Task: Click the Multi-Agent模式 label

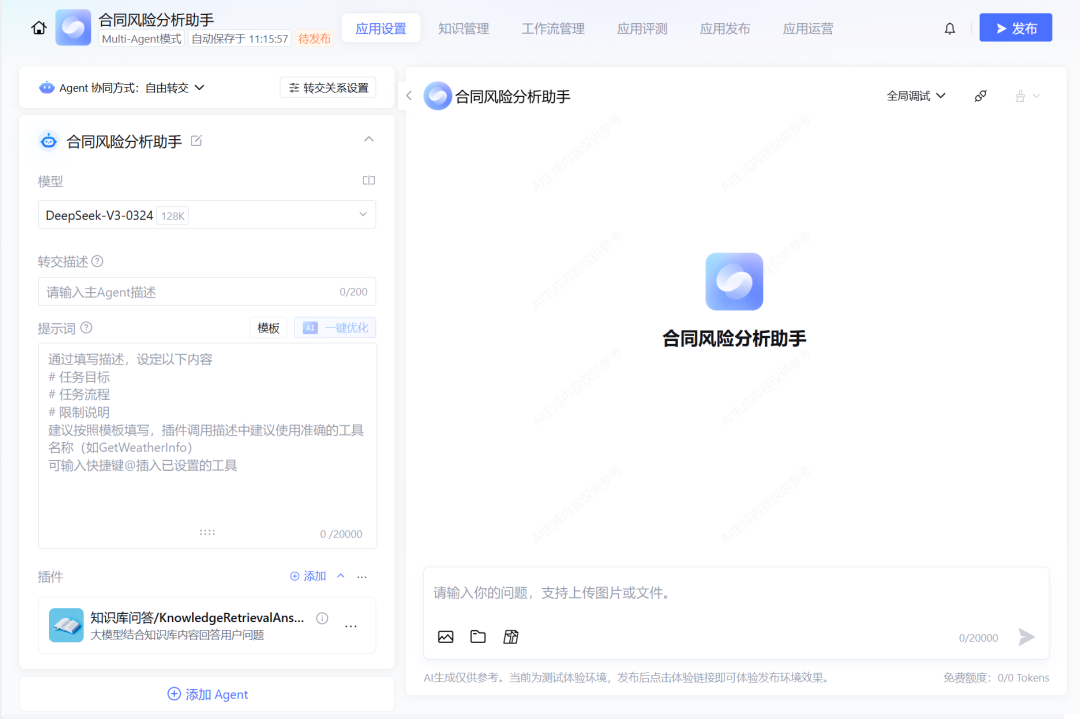Action: (x=141, y=39)
